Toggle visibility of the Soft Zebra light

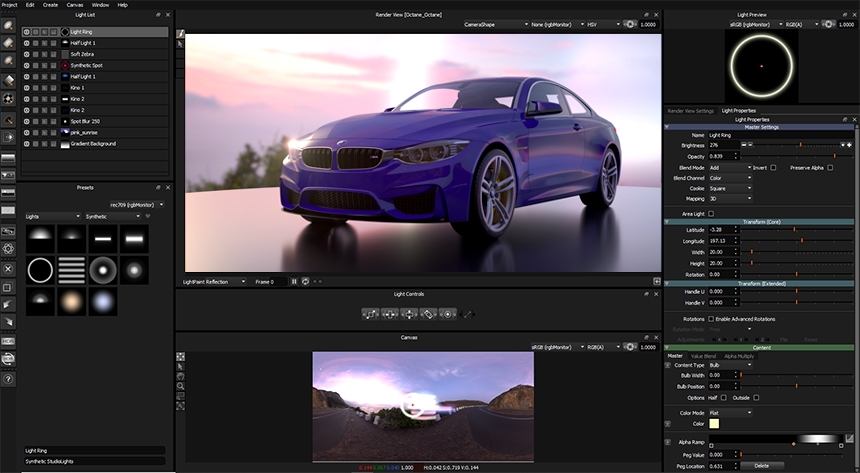point(26,54)
